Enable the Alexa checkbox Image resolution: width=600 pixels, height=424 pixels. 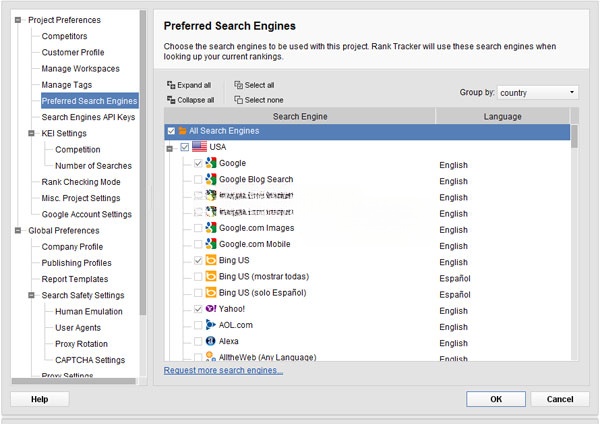click(x=198, y=341)
